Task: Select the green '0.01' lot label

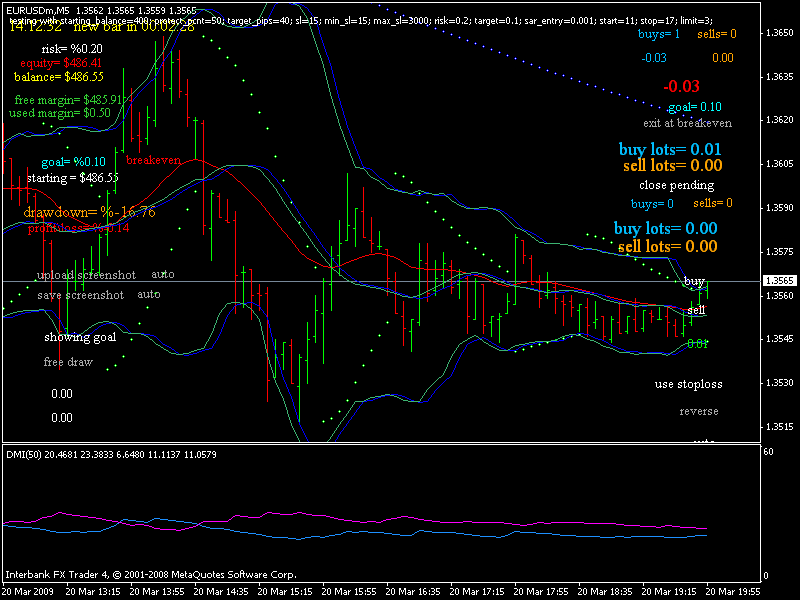Action: click(697, 344)
